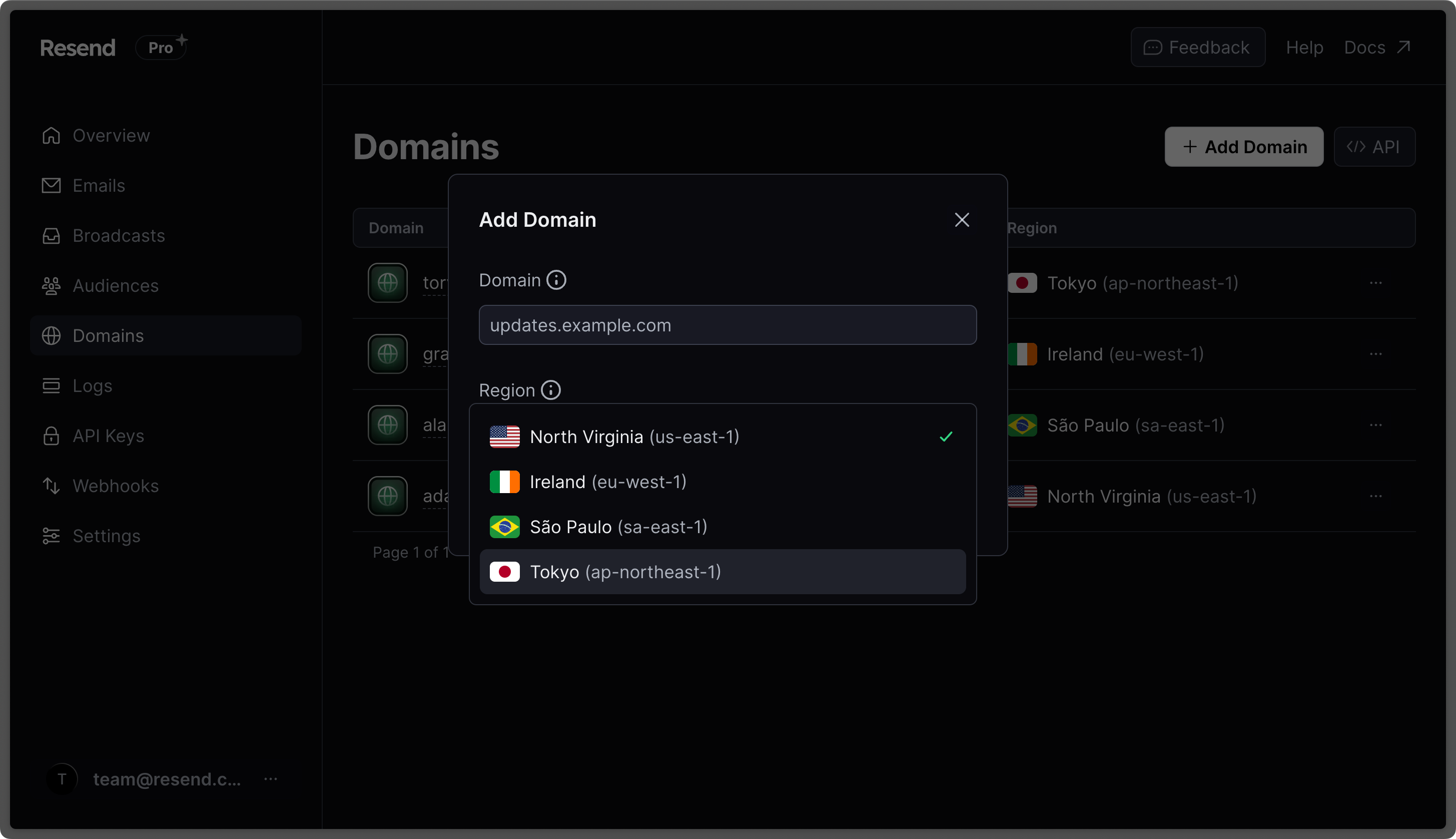Click the Feedback button icon
This screenshot has width=1456, height=839.
click(1153, 47)
